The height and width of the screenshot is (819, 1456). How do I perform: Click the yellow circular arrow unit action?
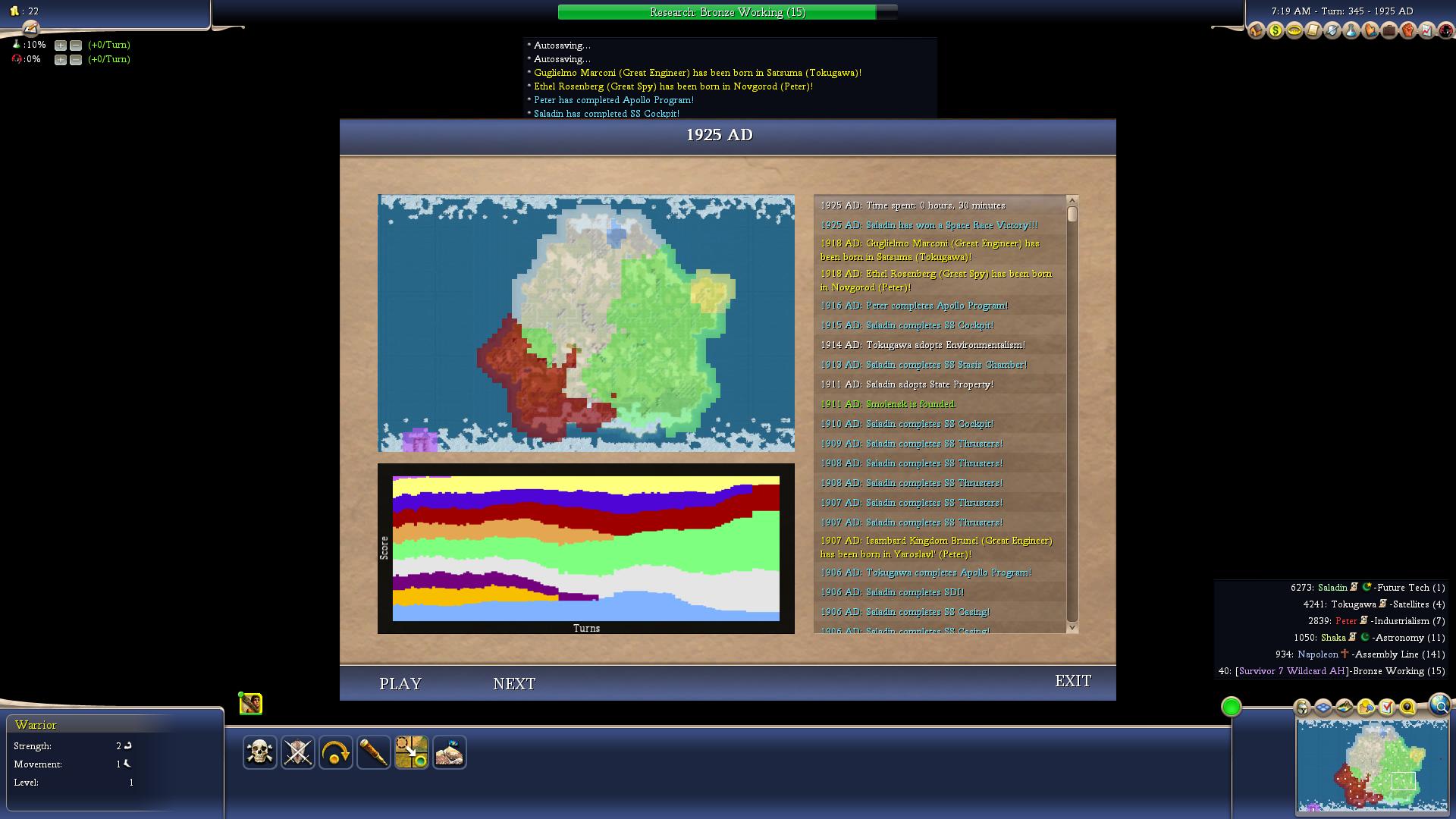pos(336,752)
